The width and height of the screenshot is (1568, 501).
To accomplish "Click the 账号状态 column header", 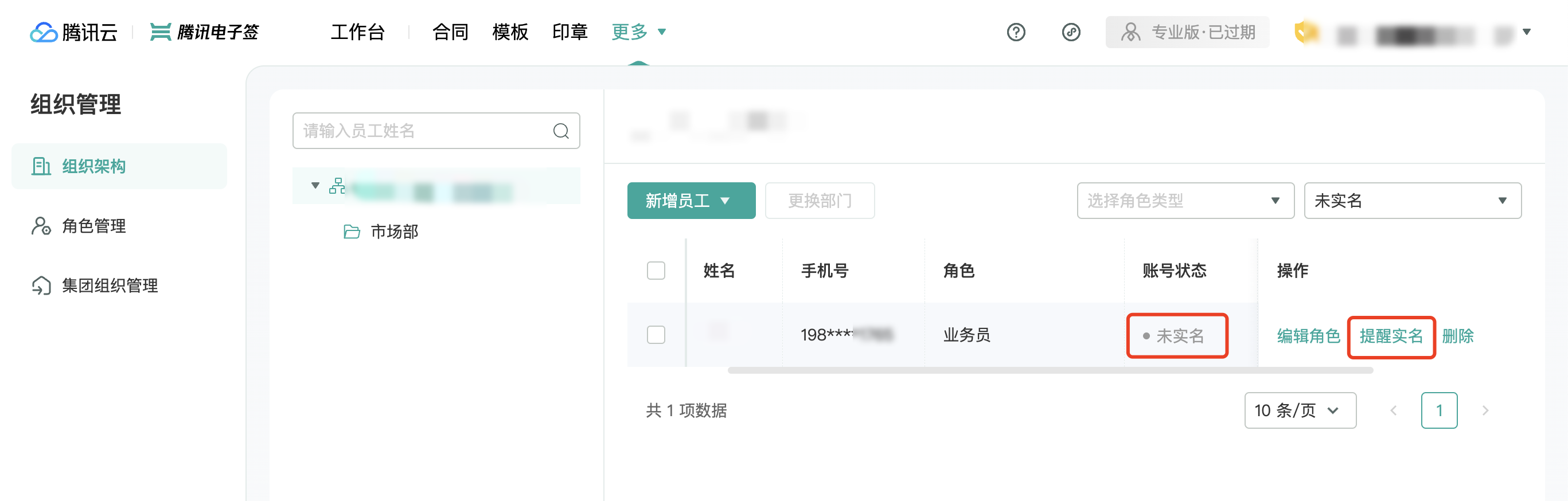I will coord(1174,271).
